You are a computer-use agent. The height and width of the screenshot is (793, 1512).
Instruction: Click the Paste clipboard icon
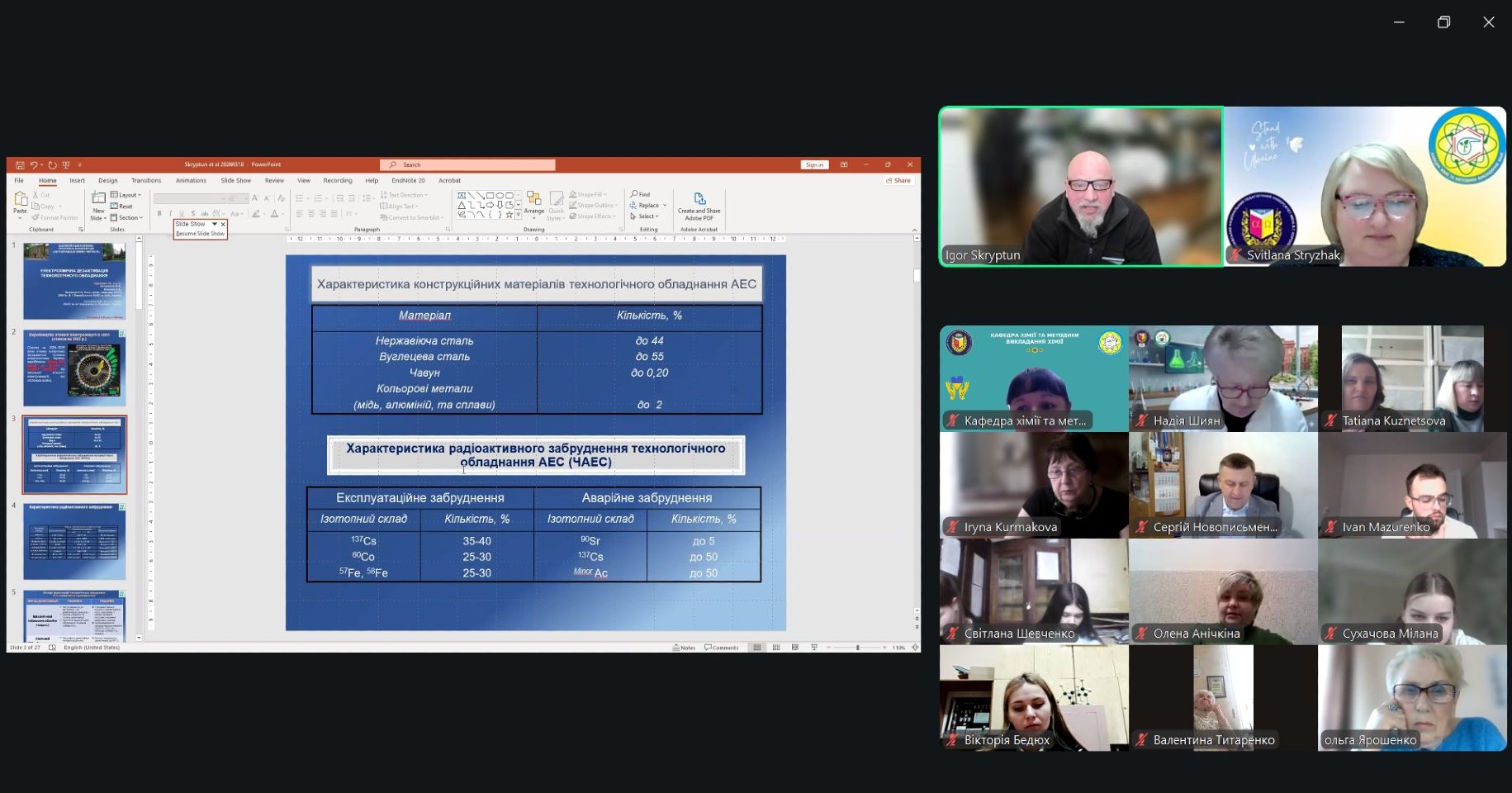pyautogui.click(x=20, y=201)
